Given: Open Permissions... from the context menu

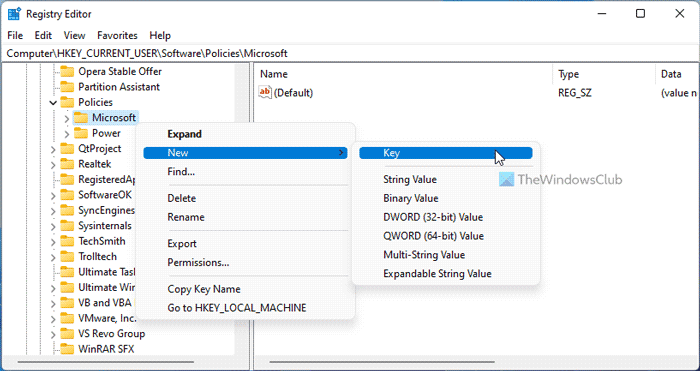Looking at the screenshot, I should pos(245,263).
